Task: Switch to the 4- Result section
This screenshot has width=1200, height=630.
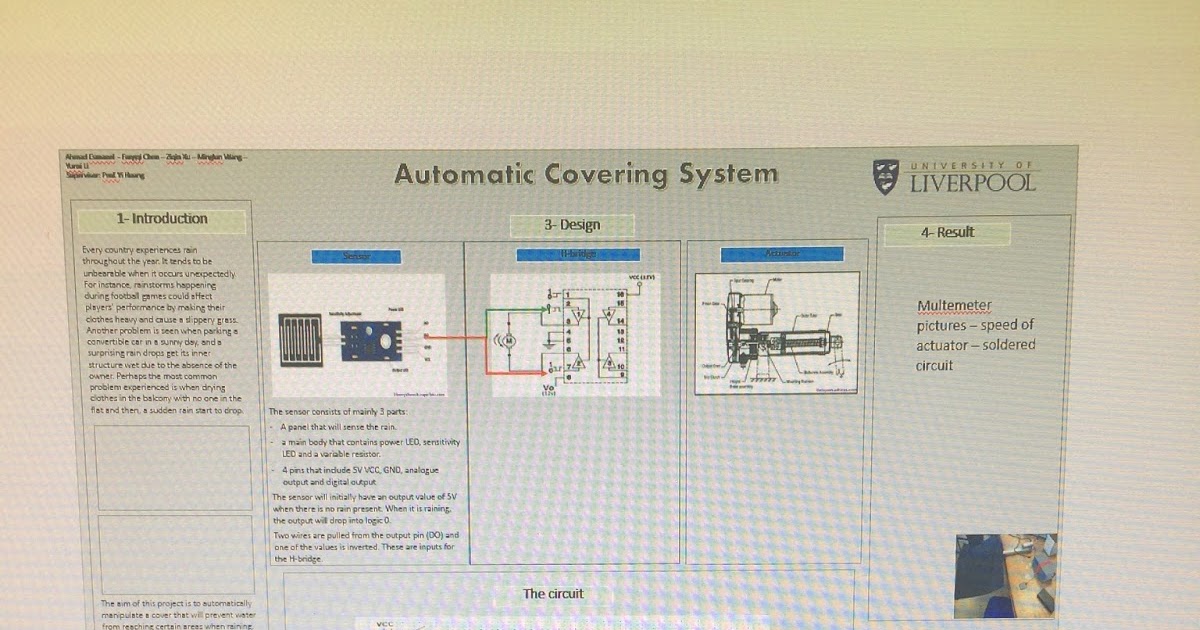Action: point(949,233)
